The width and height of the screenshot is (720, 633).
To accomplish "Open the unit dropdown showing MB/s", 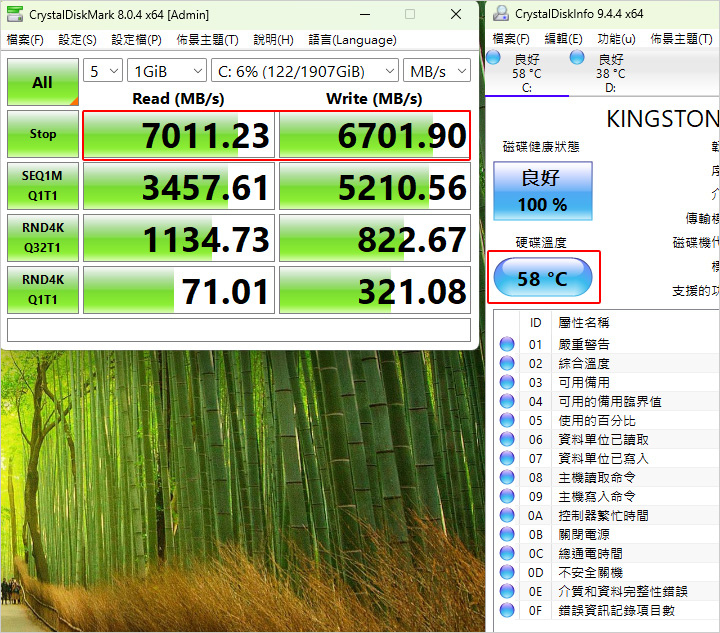I will click(x=437, y=70).
